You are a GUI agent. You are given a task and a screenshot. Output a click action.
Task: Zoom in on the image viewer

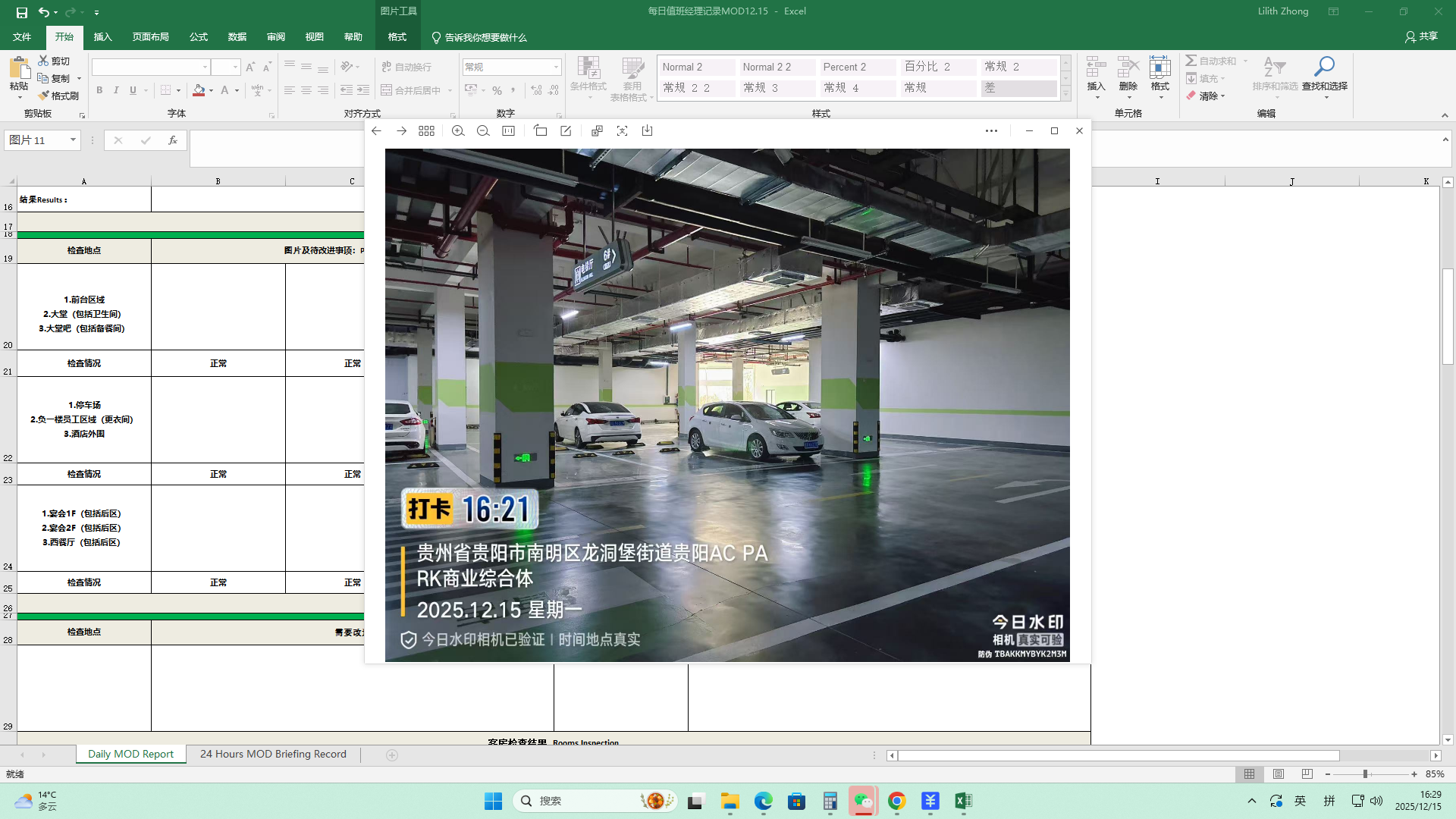[x=458, y=131]
